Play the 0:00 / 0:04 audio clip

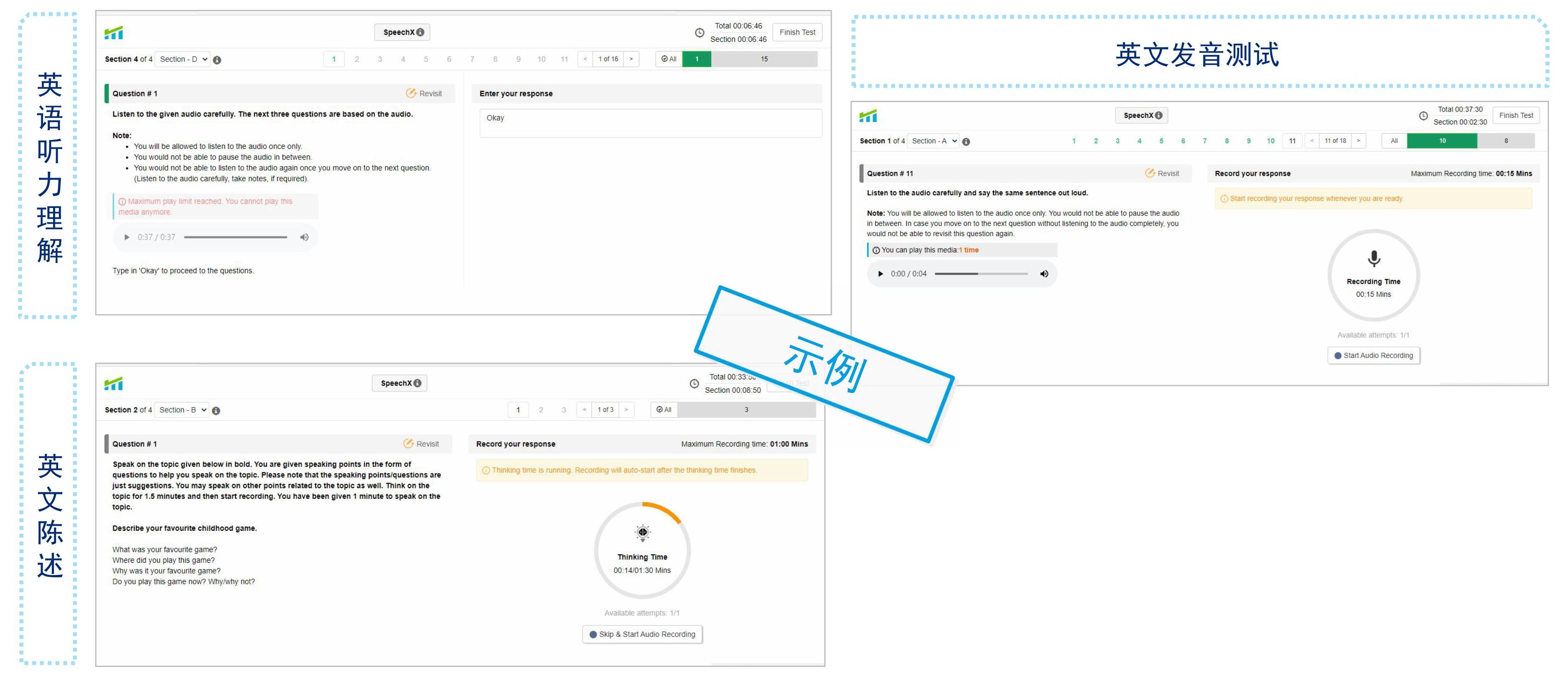pyautogui.click(x=880, y=273)
